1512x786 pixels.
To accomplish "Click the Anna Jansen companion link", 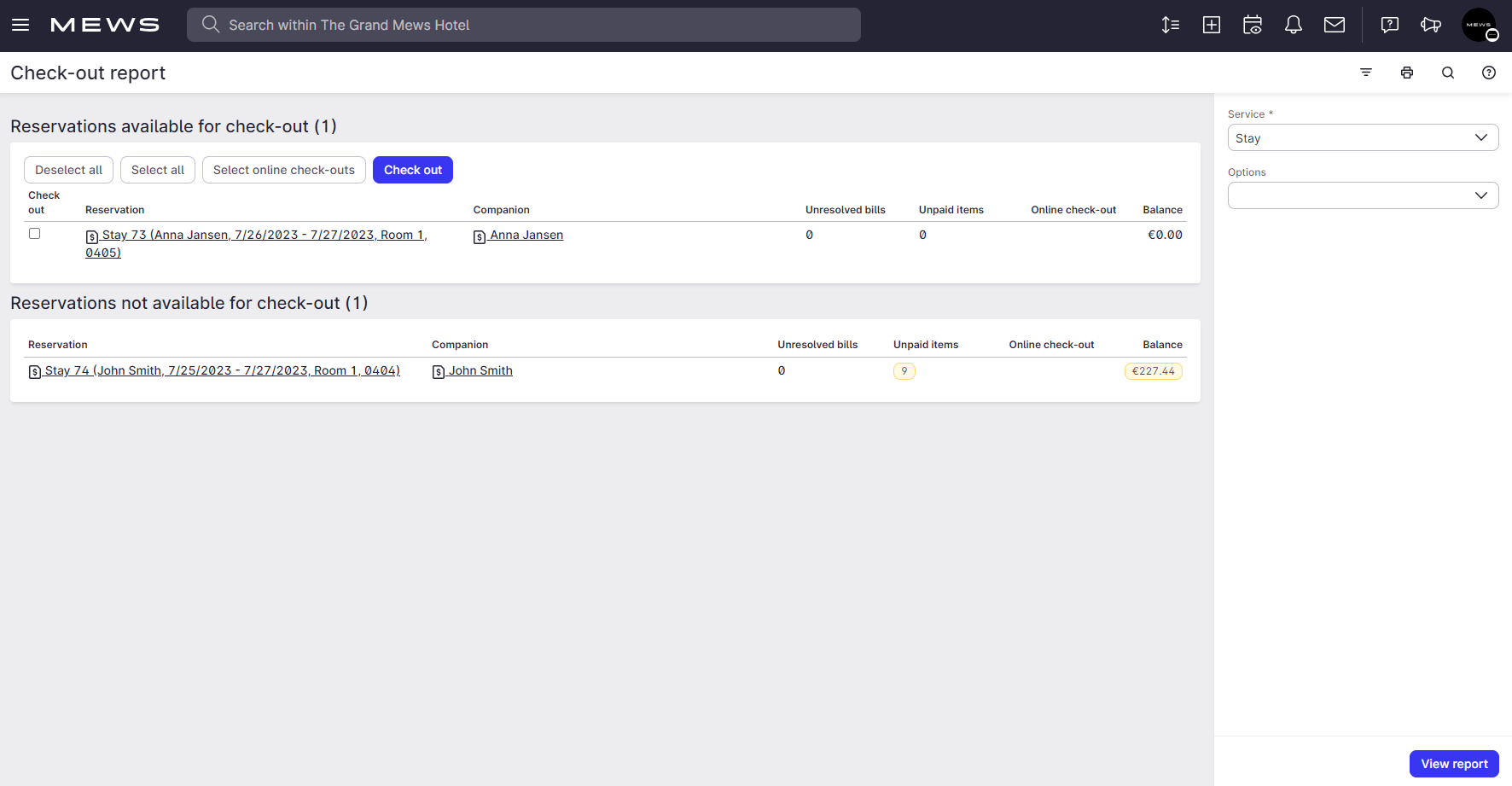I will tap(526, 235).
